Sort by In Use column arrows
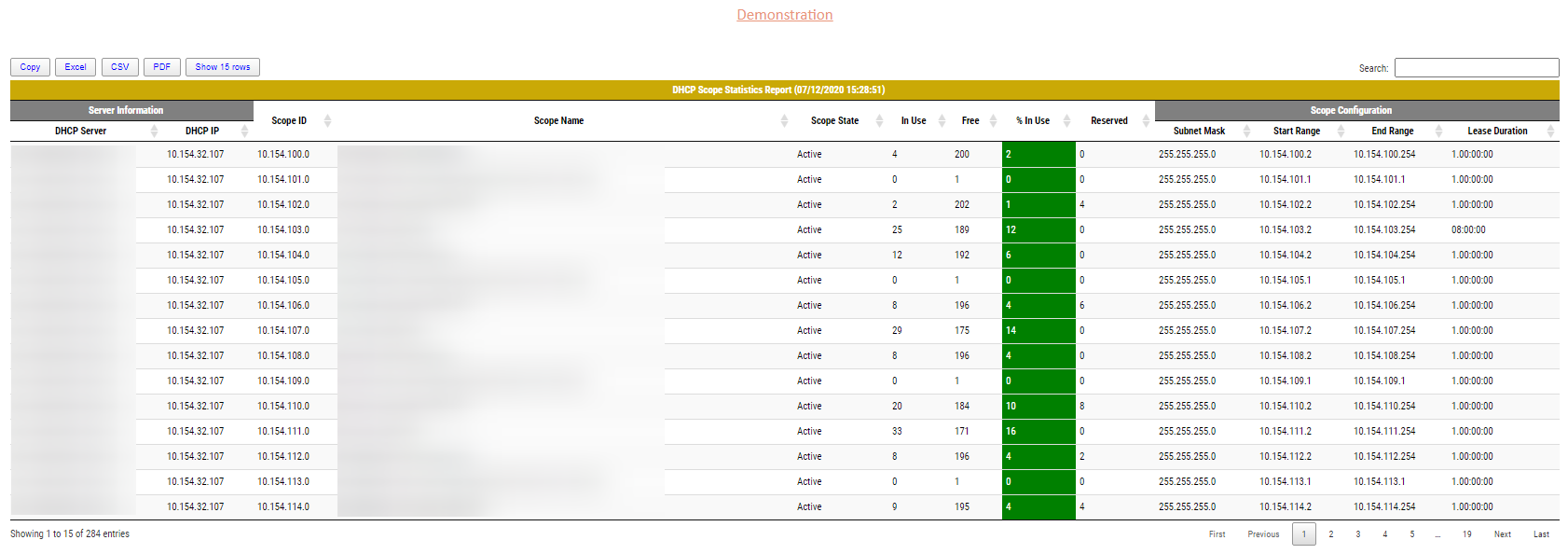Viewport: 1568px width, 554px height. click(942, 121)
